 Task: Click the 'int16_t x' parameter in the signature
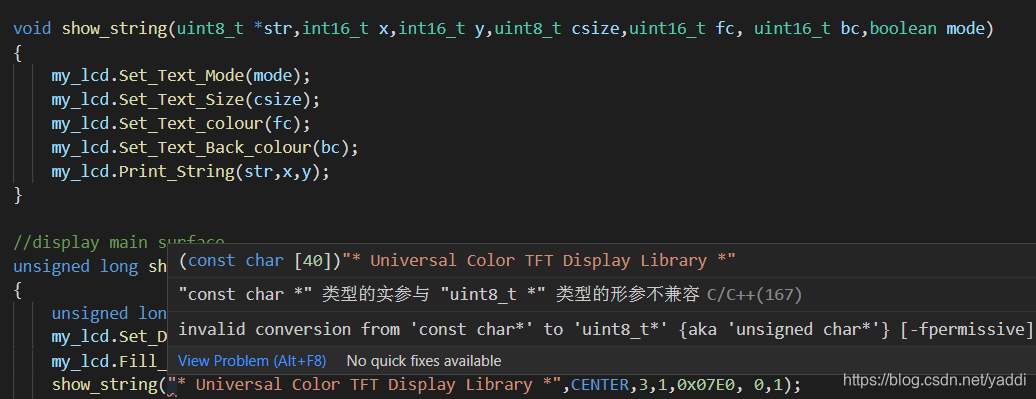(346, 29)
